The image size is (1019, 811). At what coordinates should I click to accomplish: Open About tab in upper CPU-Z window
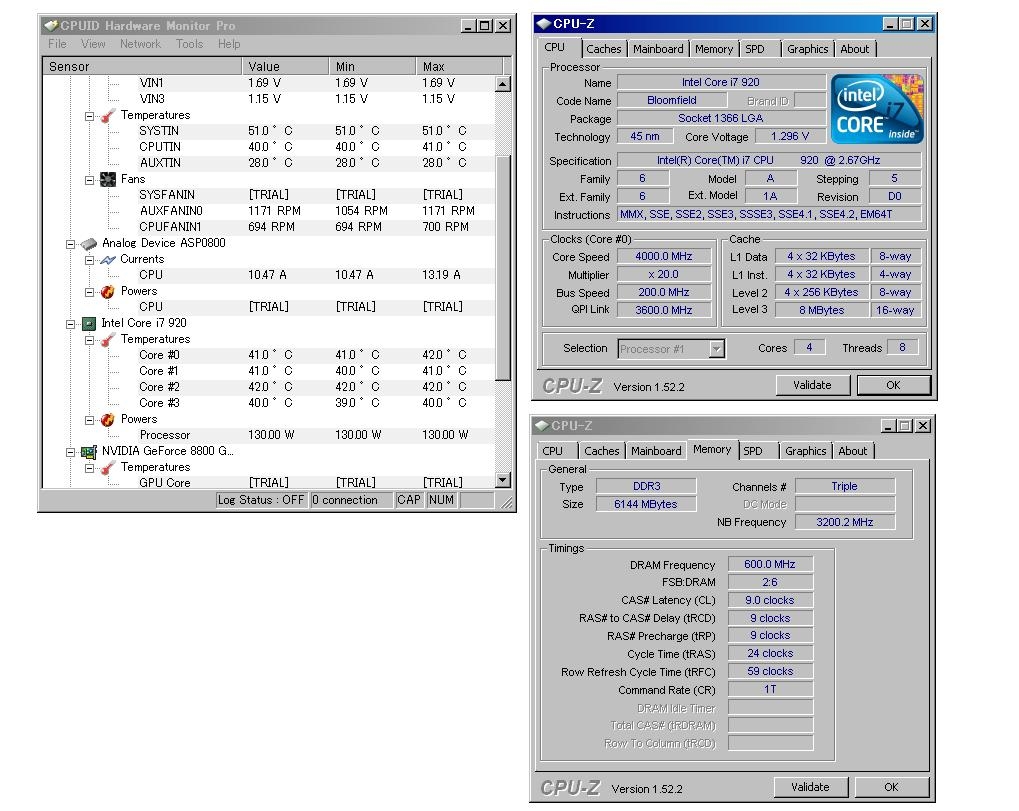pos(855,49)
